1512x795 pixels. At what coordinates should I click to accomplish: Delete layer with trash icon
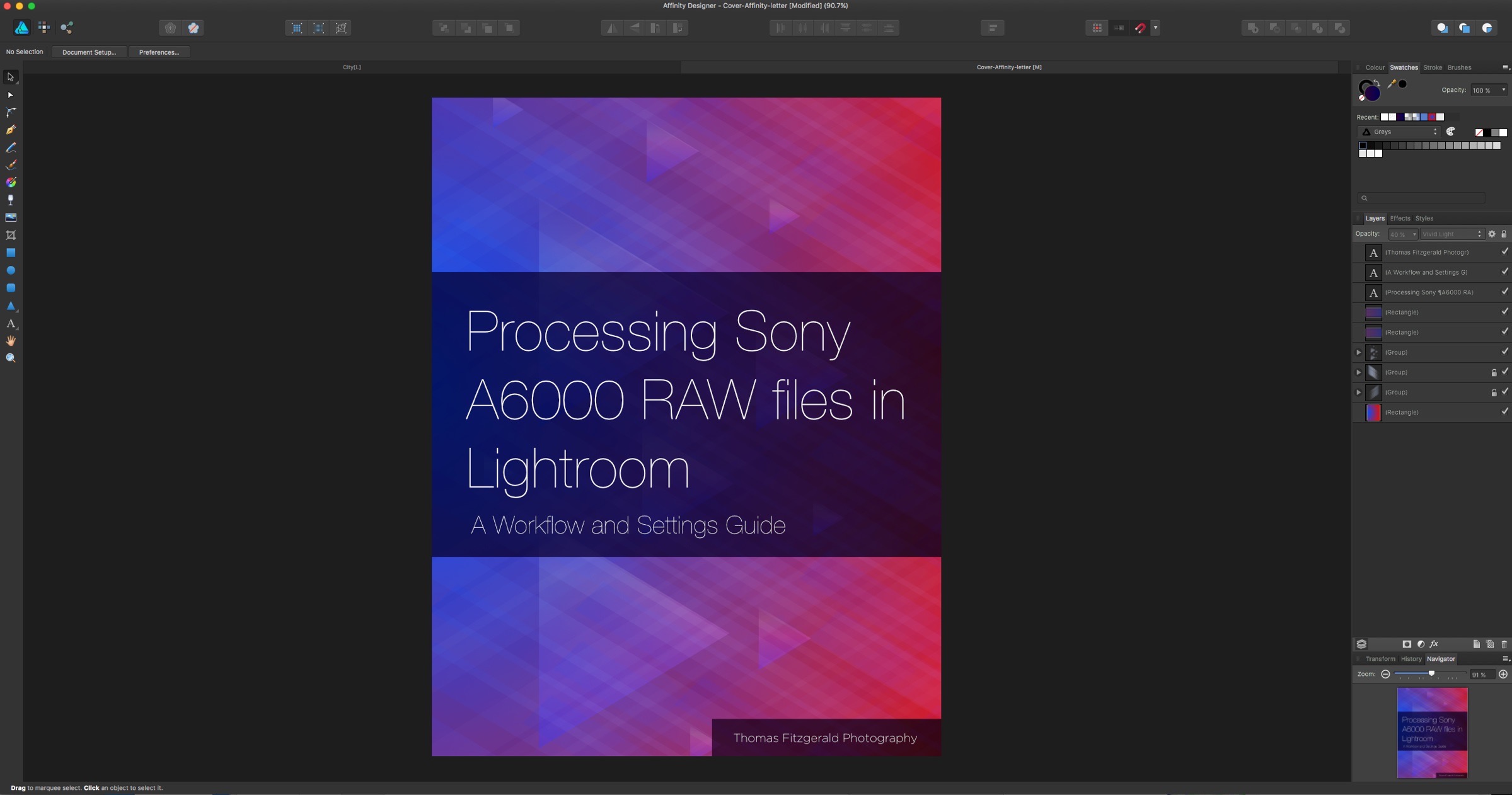coord(1504,644)
